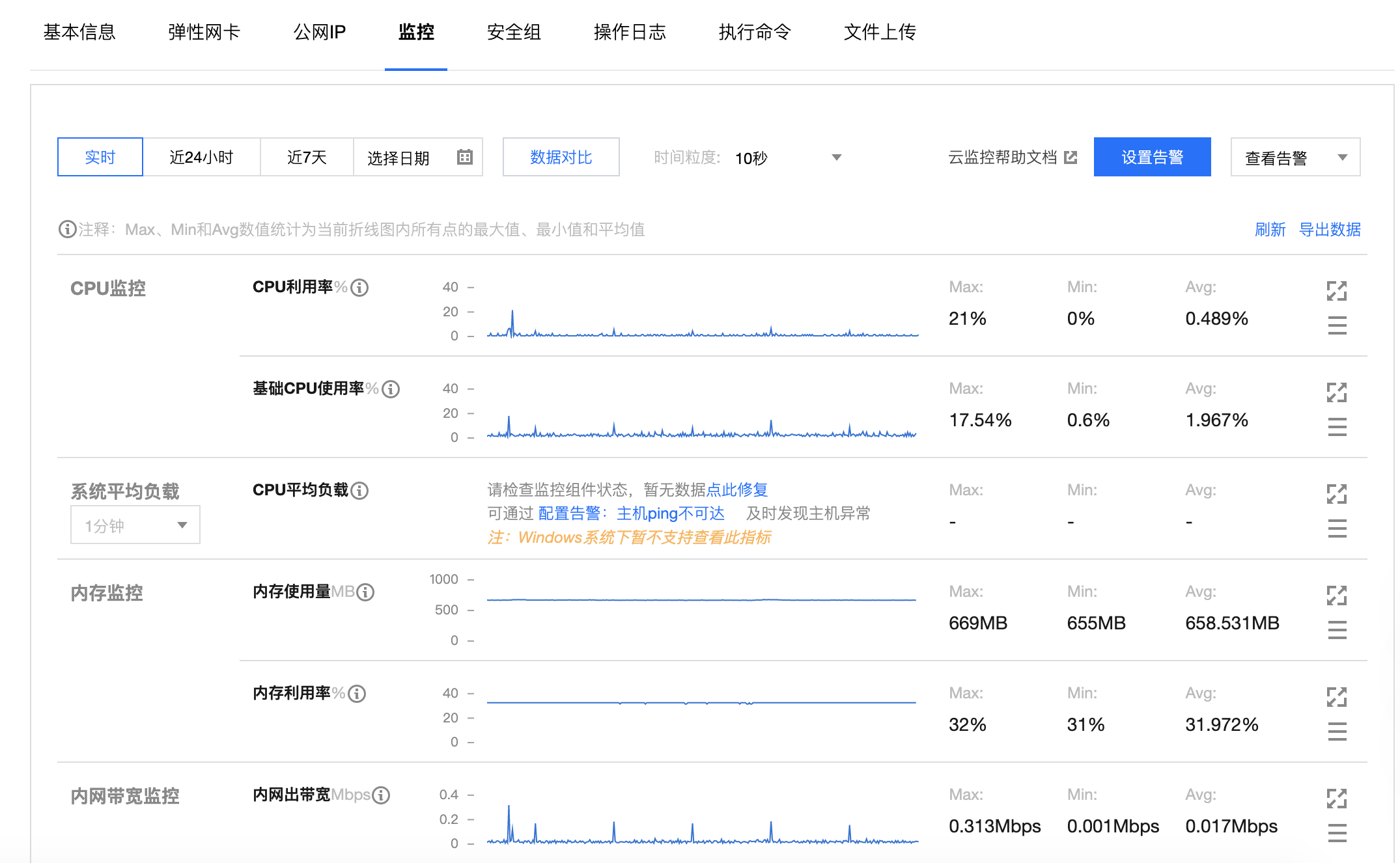Click the 0.489% Avg value

1216,318
